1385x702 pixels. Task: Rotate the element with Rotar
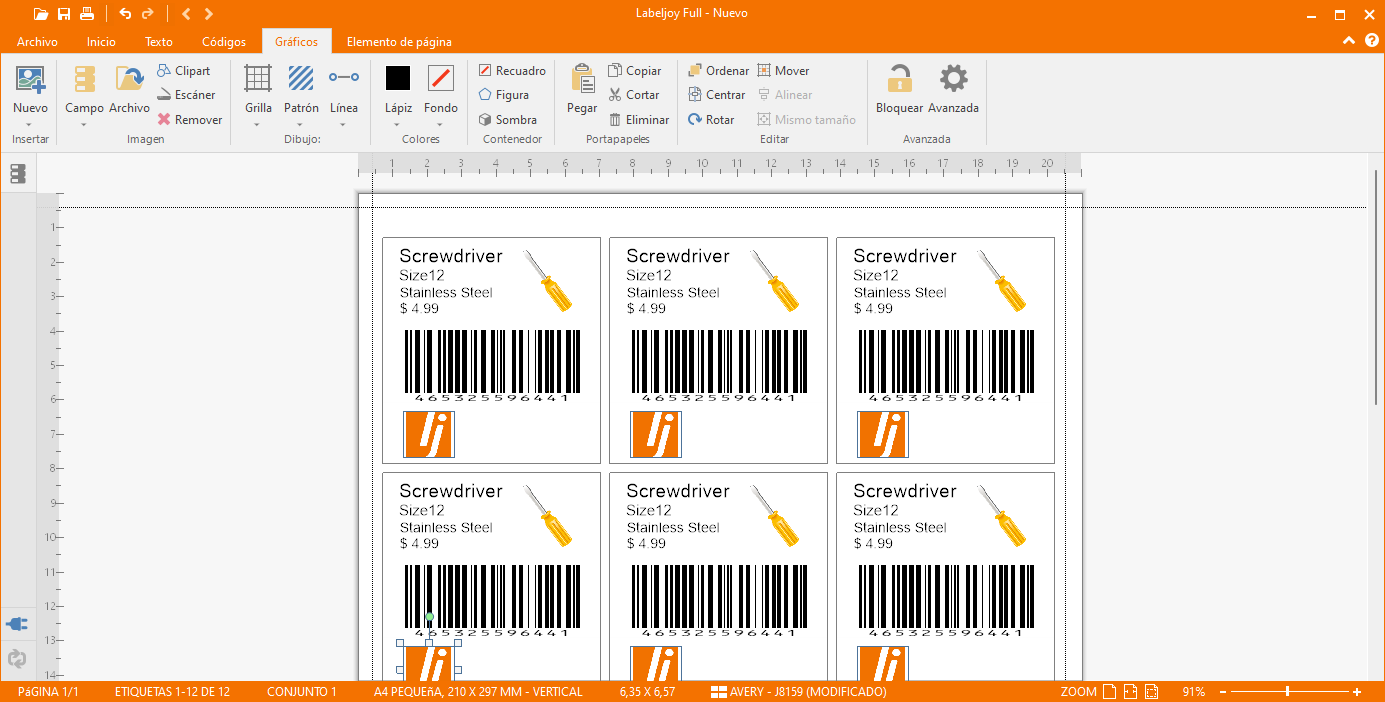711,119
